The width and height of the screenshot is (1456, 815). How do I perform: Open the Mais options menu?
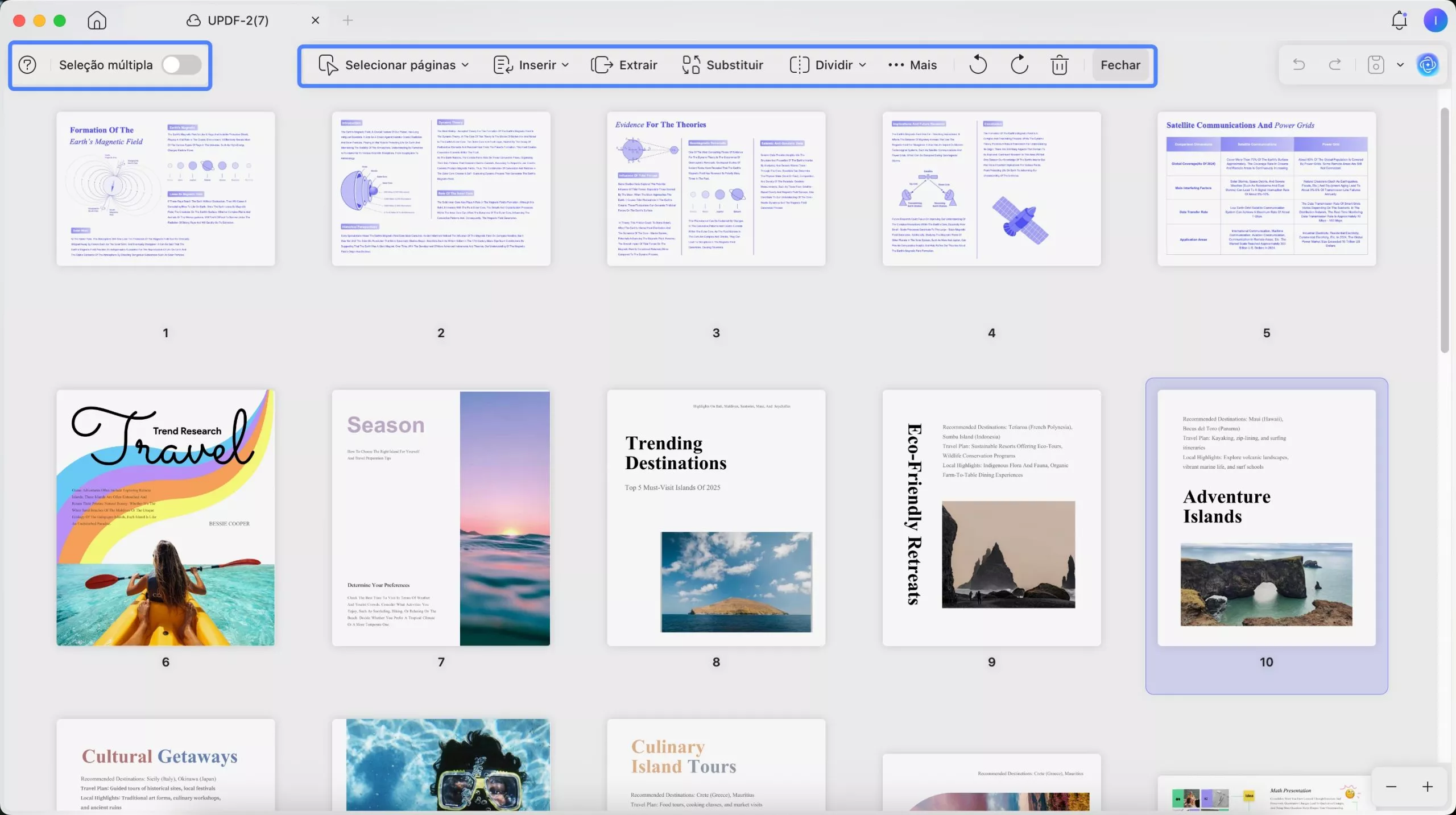click(x=912, y=65)
